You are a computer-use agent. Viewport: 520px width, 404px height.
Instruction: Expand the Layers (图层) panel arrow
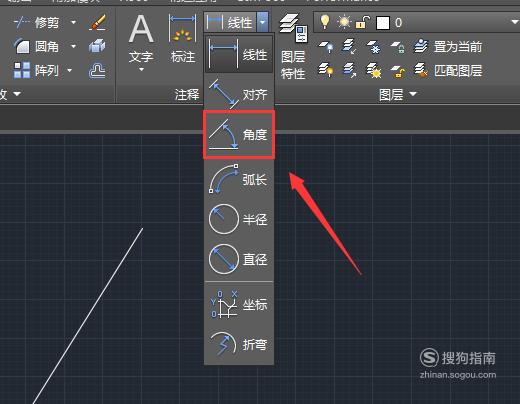(x=413, y=94)
